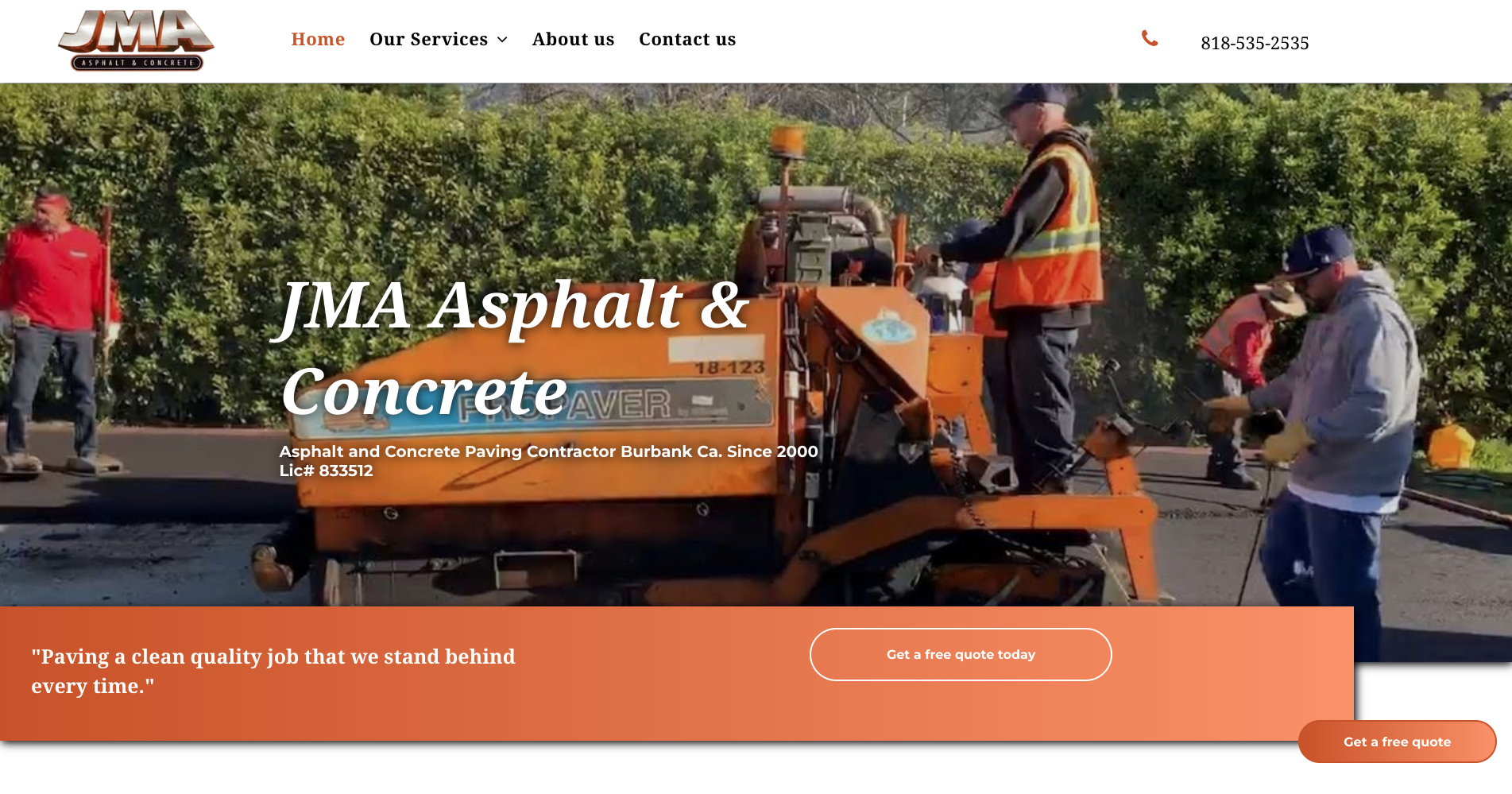This screenshot has width=1512, height=794.
Task: Expand the Our Services chevron arrow
Action: 502,40
